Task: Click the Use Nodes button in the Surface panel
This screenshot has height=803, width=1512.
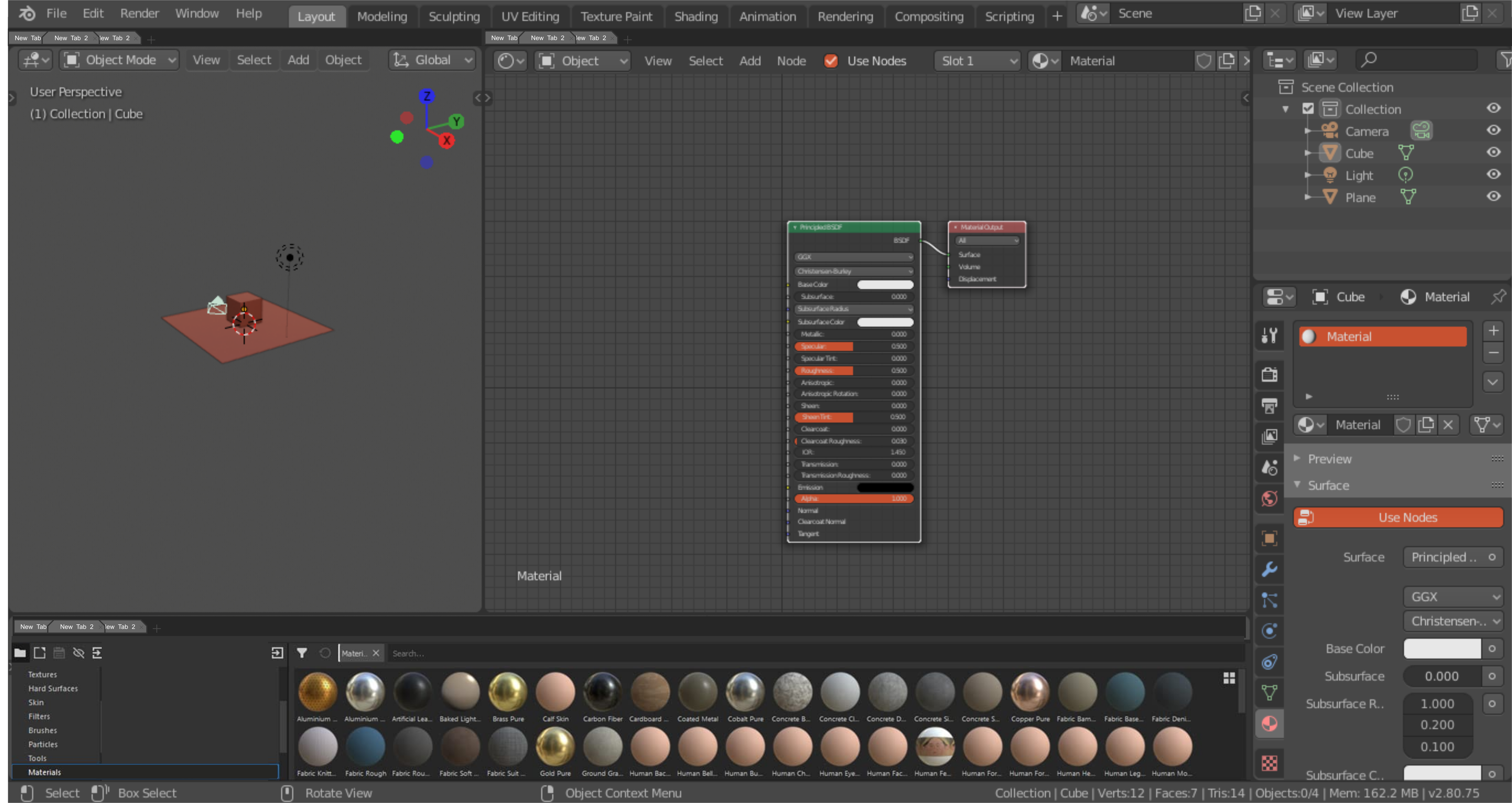Action: coord(1398,518)
